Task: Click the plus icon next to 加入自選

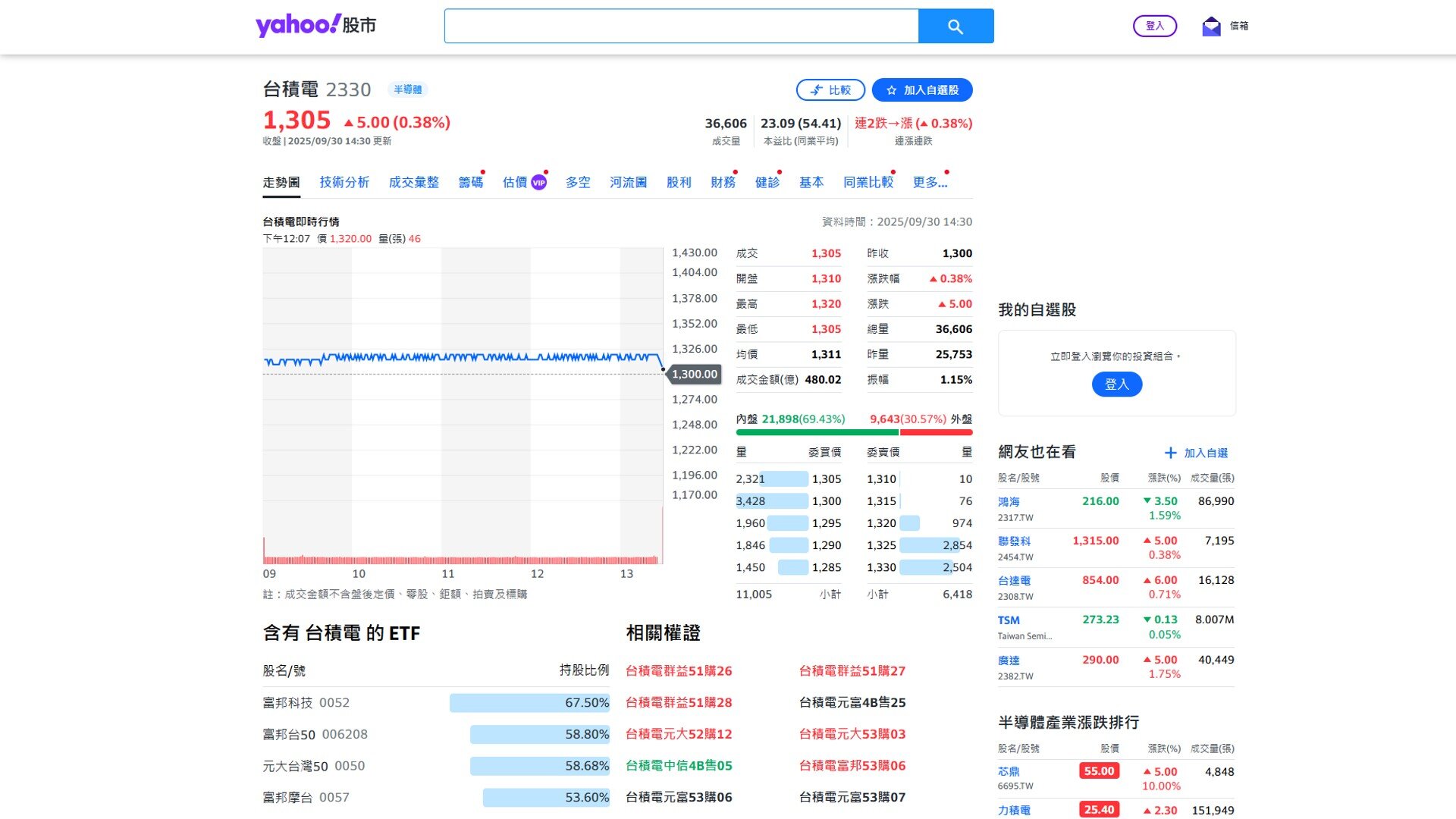Action: (1171, 453)
